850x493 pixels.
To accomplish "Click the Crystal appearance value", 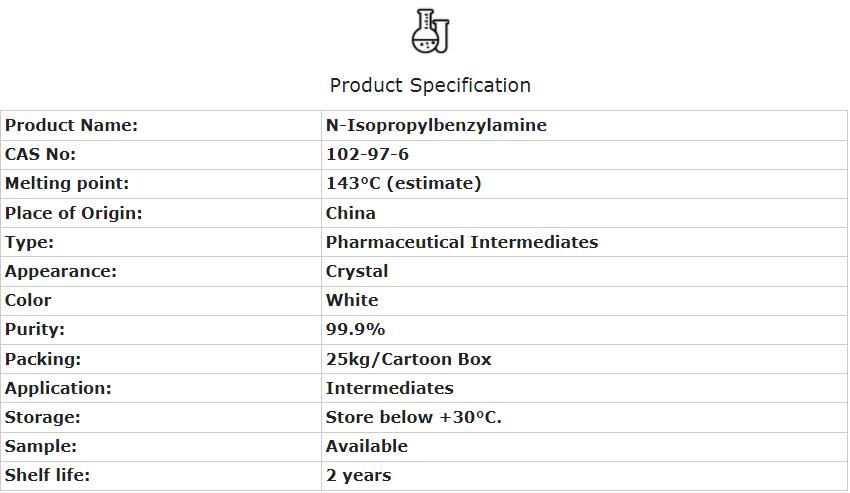I will coord(357,271).
